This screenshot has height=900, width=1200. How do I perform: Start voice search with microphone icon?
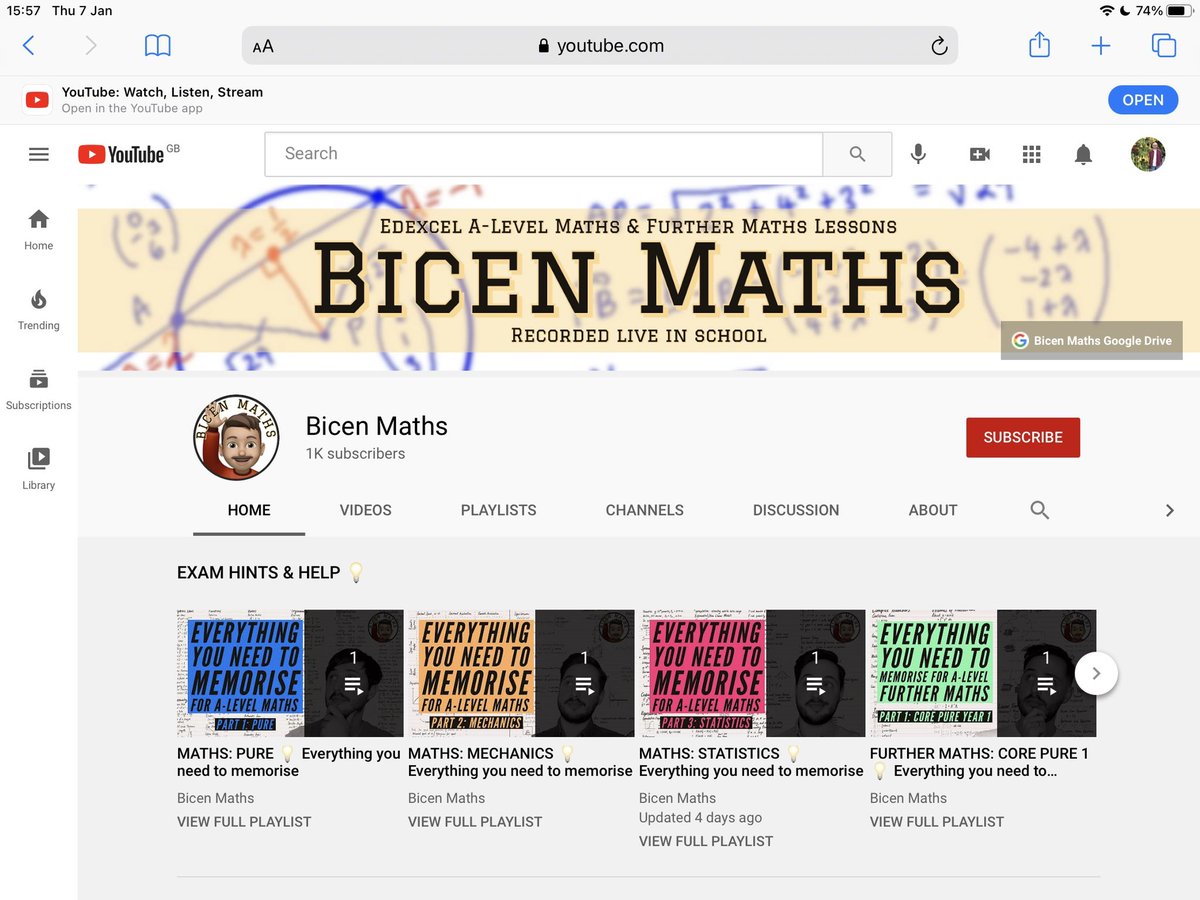tap(918, 154)
